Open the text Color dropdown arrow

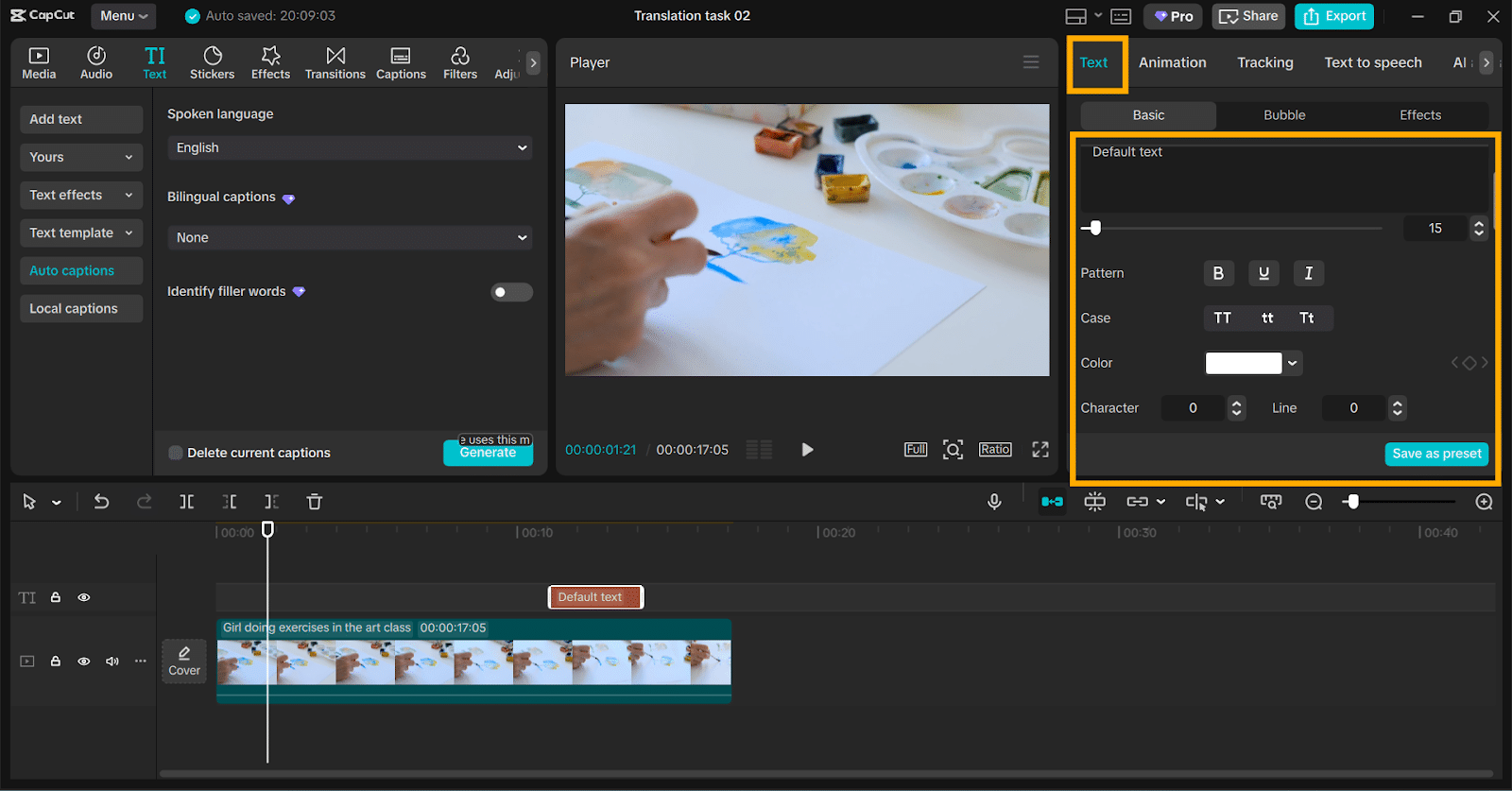[x=1292, y=363]
